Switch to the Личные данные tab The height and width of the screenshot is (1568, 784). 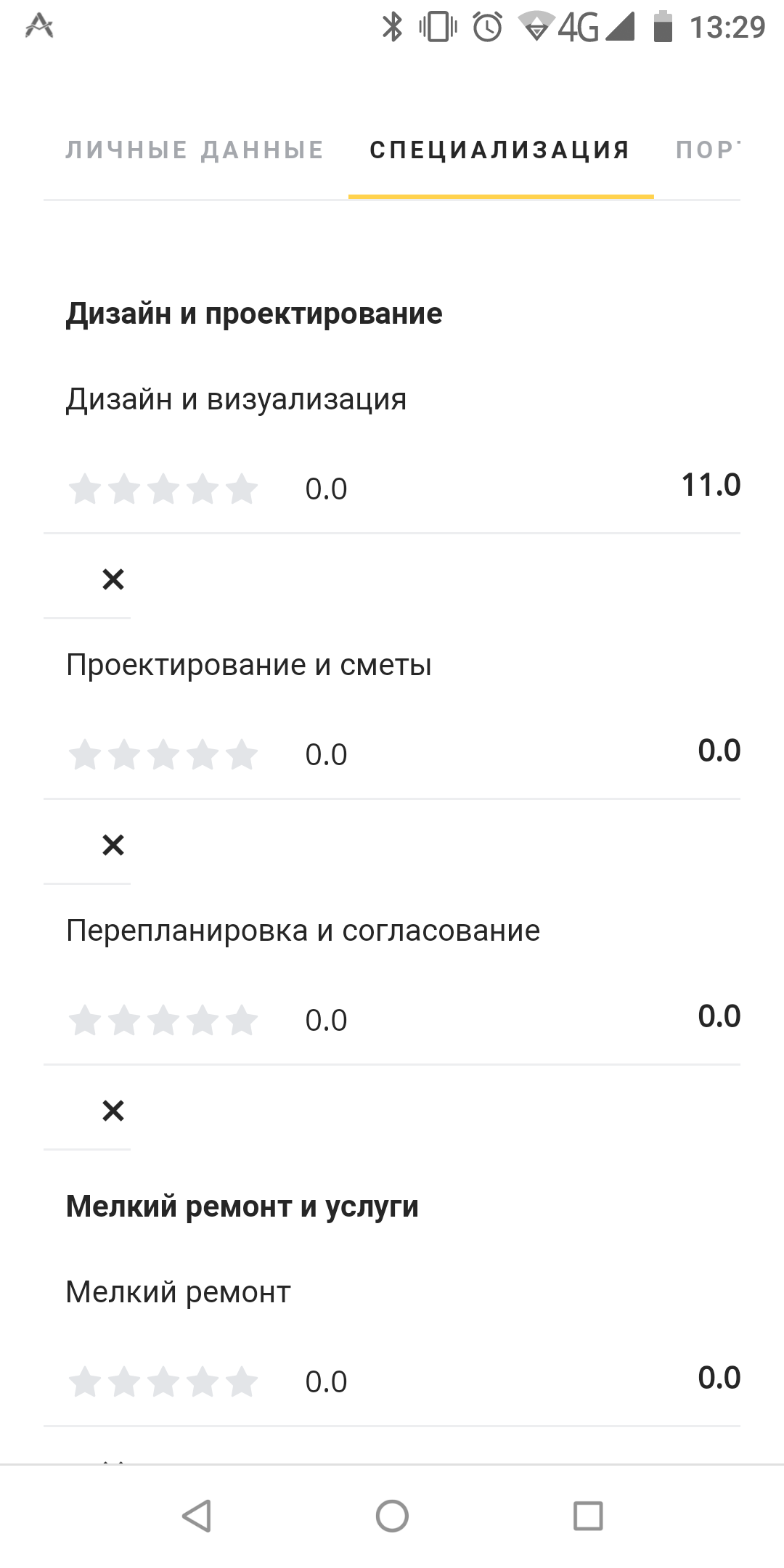[195, 150]
